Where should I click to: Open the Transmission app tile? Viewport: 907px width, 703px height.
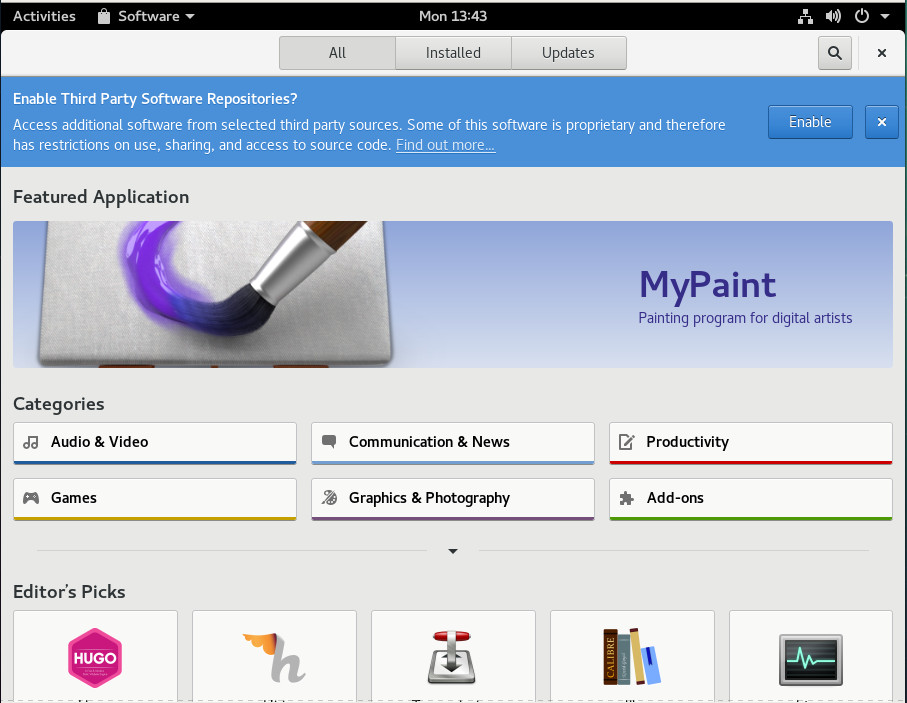452,656
